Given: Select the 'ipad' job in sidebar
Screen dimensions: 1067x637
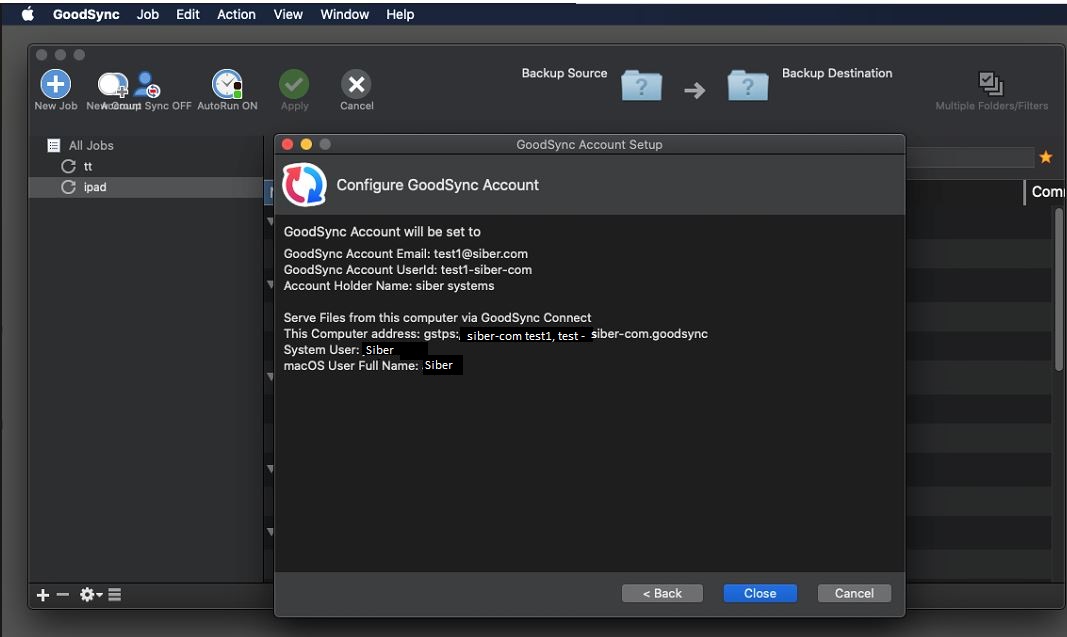Looking at the screenshot, I should 95,187.
